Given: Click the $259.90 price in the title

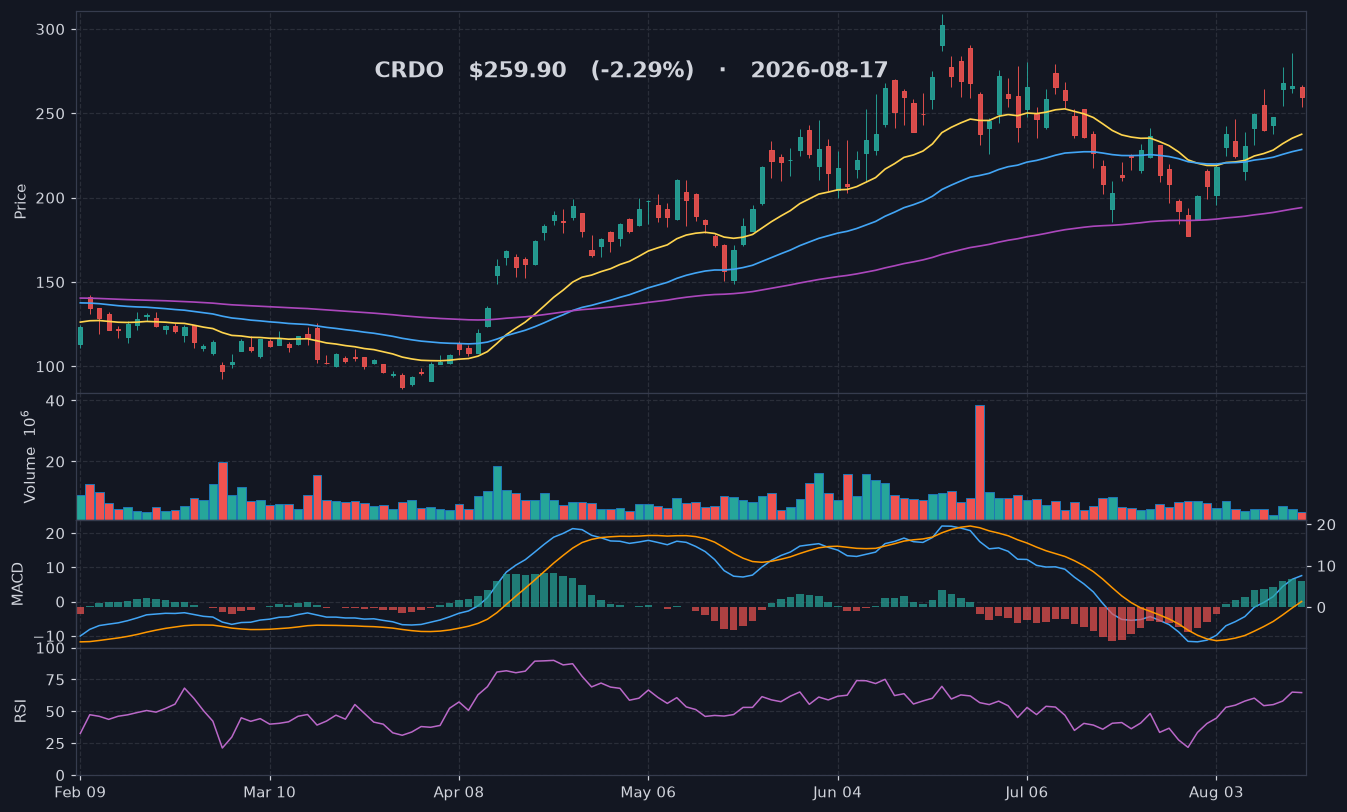Looking at the screenshot, I should pos(517,71).
